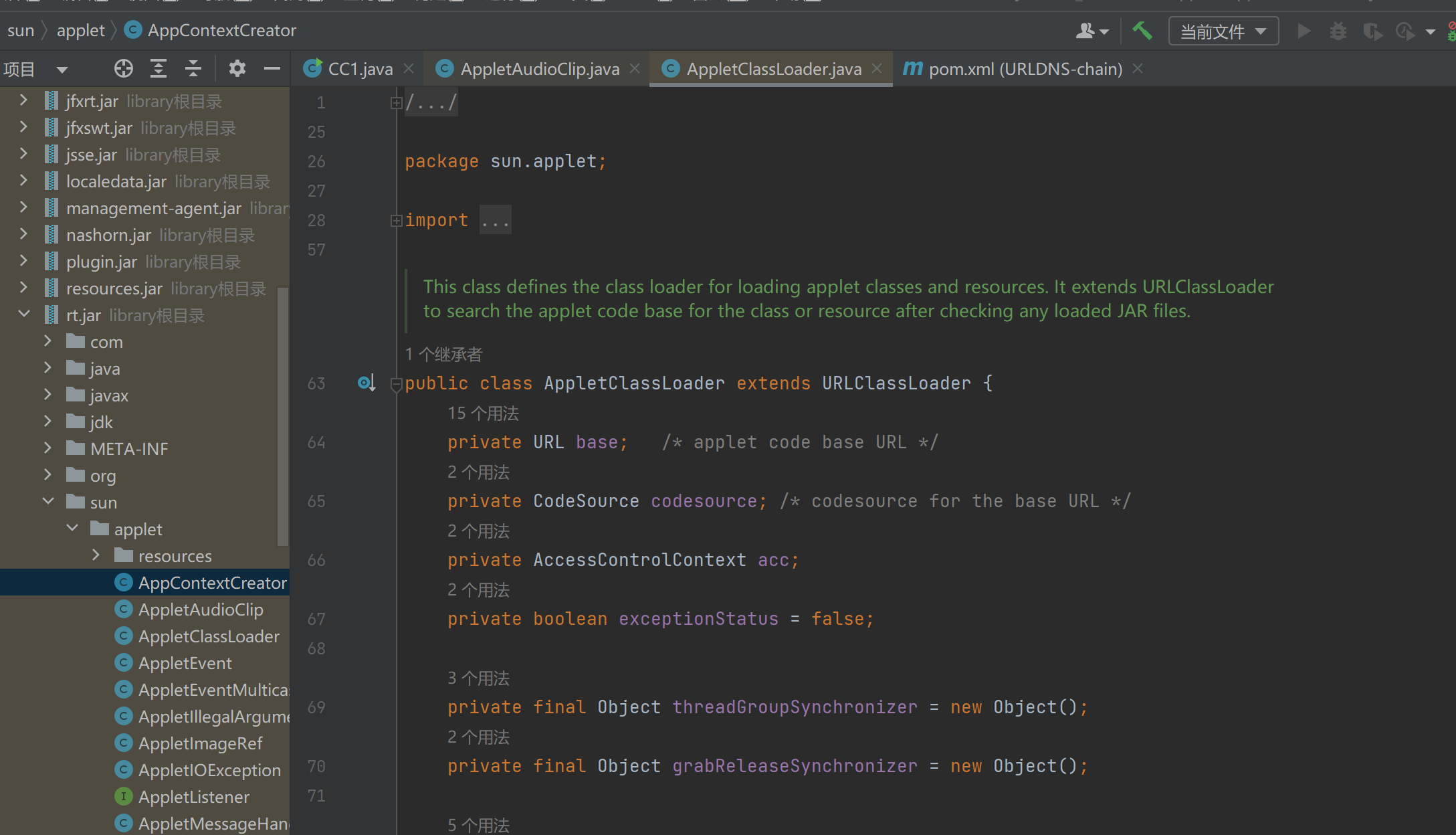Close the AppletClassLoader.java tab
The width and height of the screenshot is (1456, 835).
pos(877,68)
